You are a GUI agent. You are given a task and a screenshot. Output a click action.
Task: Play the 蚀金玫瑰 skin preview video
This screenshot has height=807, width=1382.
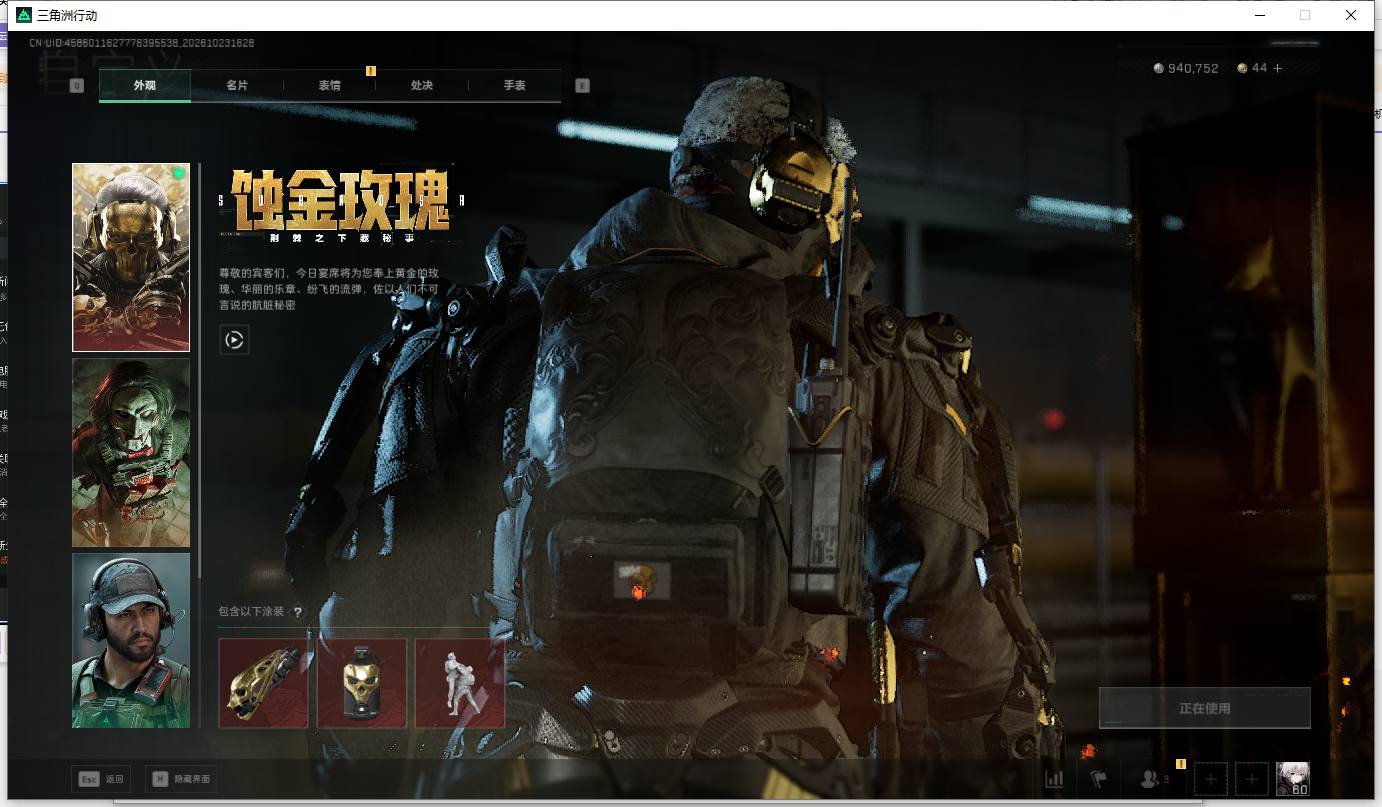(x=234, y=340)
